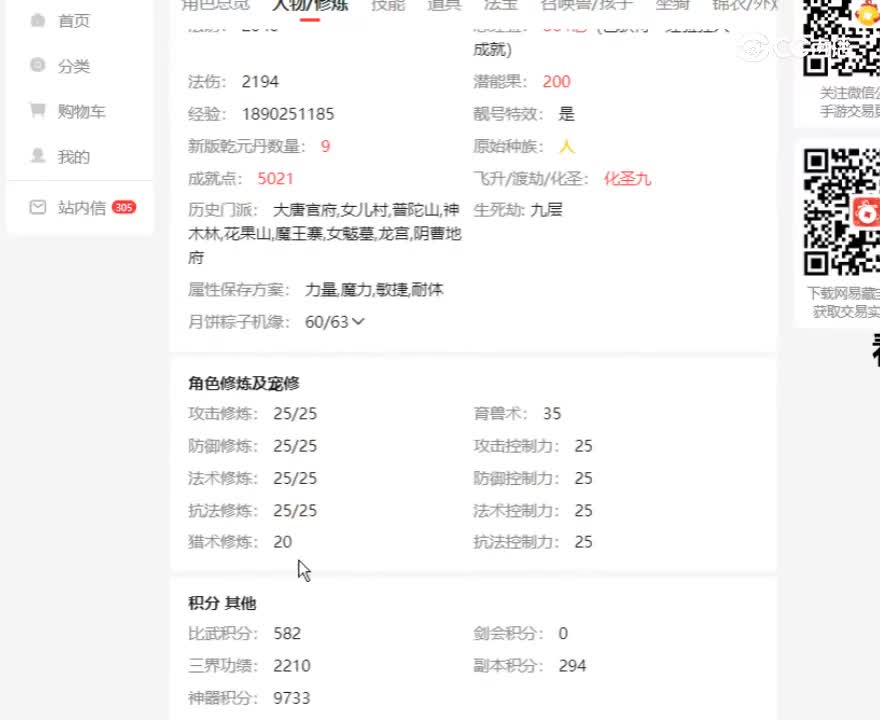
Task: Switch to the 技能 tab
Action: pos(388,5)
